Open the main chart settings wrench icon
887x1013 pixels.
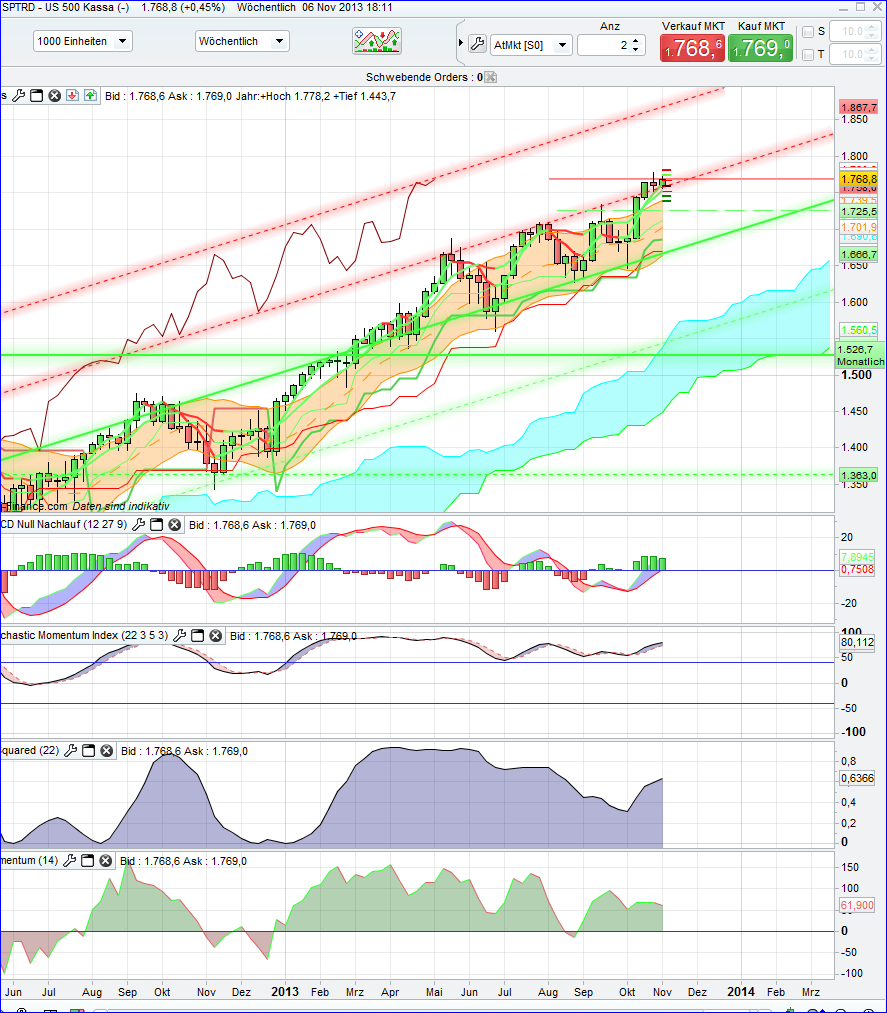[x=19, y=95]
